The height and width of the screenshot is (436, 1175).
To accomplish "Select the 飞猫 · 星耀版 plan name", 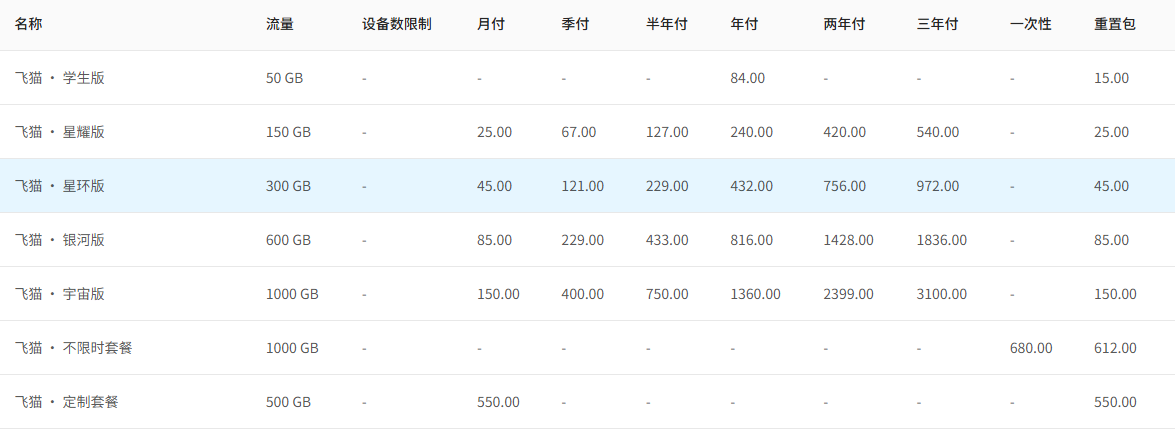I will [x=60, y=132].
